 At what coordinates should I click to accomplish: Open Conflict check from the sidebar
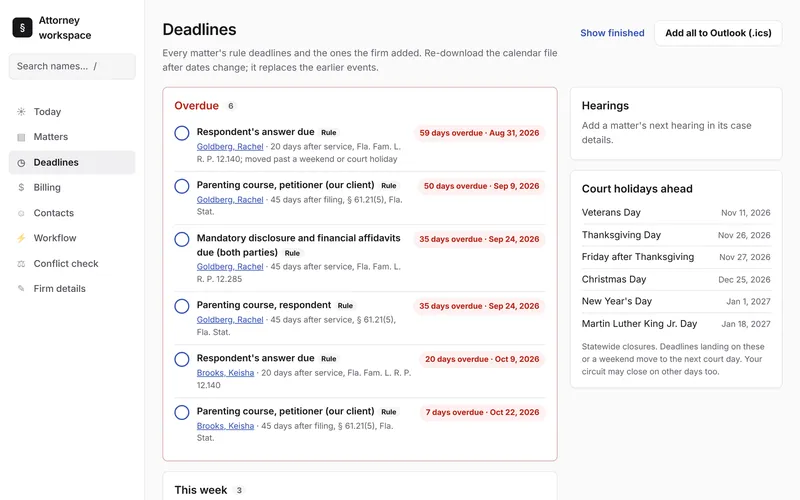(x=72, y=263)
